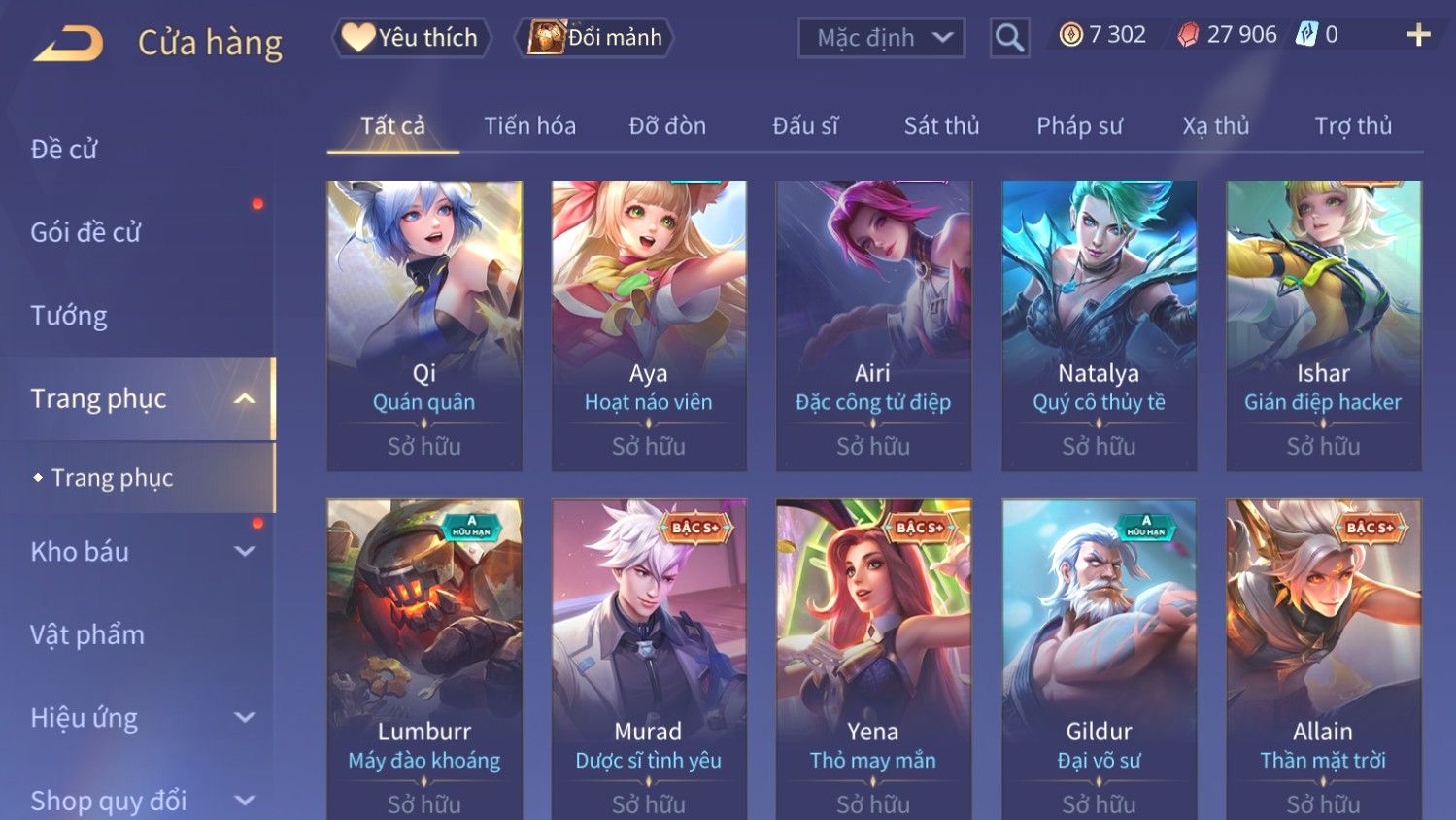This screenshot has width=1456, height=820.
Task: Tap the red gem currency icon
Action: 1188,35
